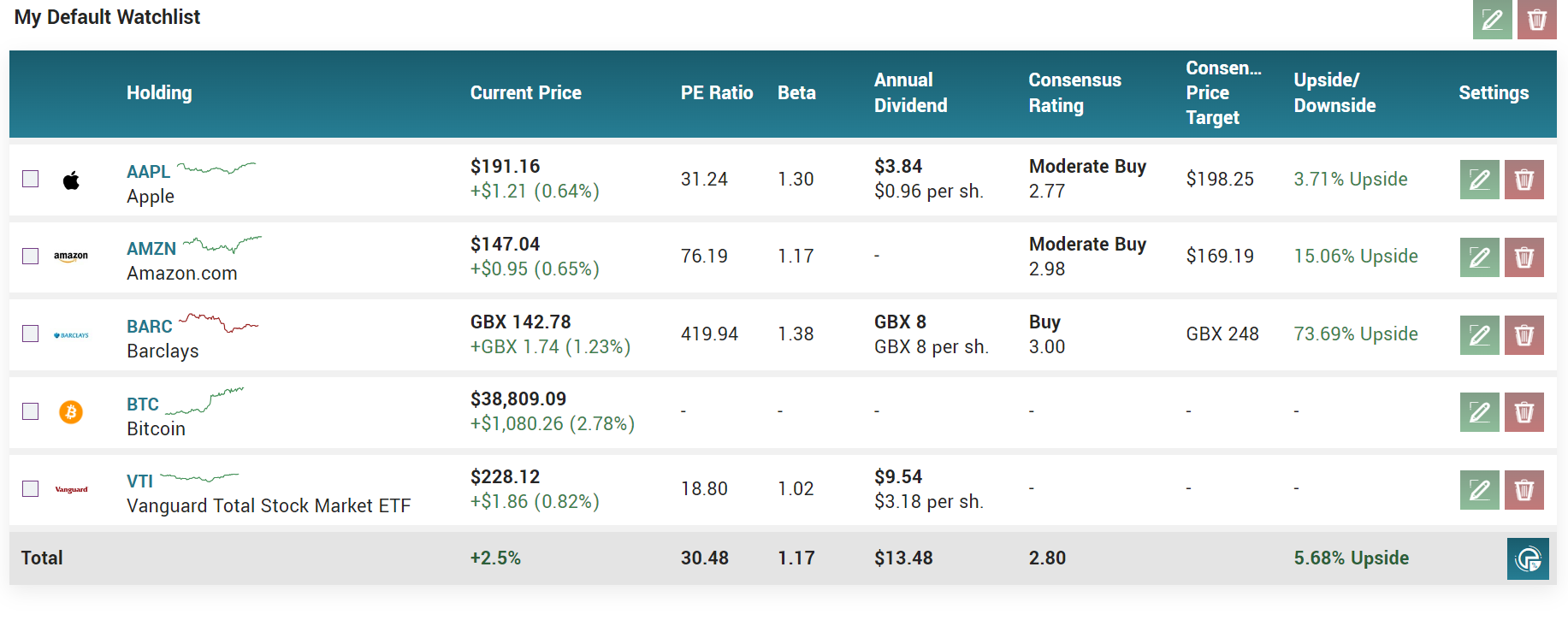Screen dimensions: 1568x626
Task: Remove Bitcoin using its trash icon
Action: click(x=1524, y=412)
